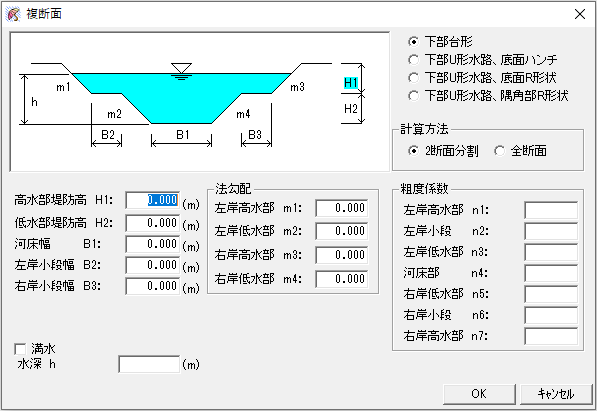Click the 河床幅 B1 input field
This screenshot has height=411, width=597.
152,244
